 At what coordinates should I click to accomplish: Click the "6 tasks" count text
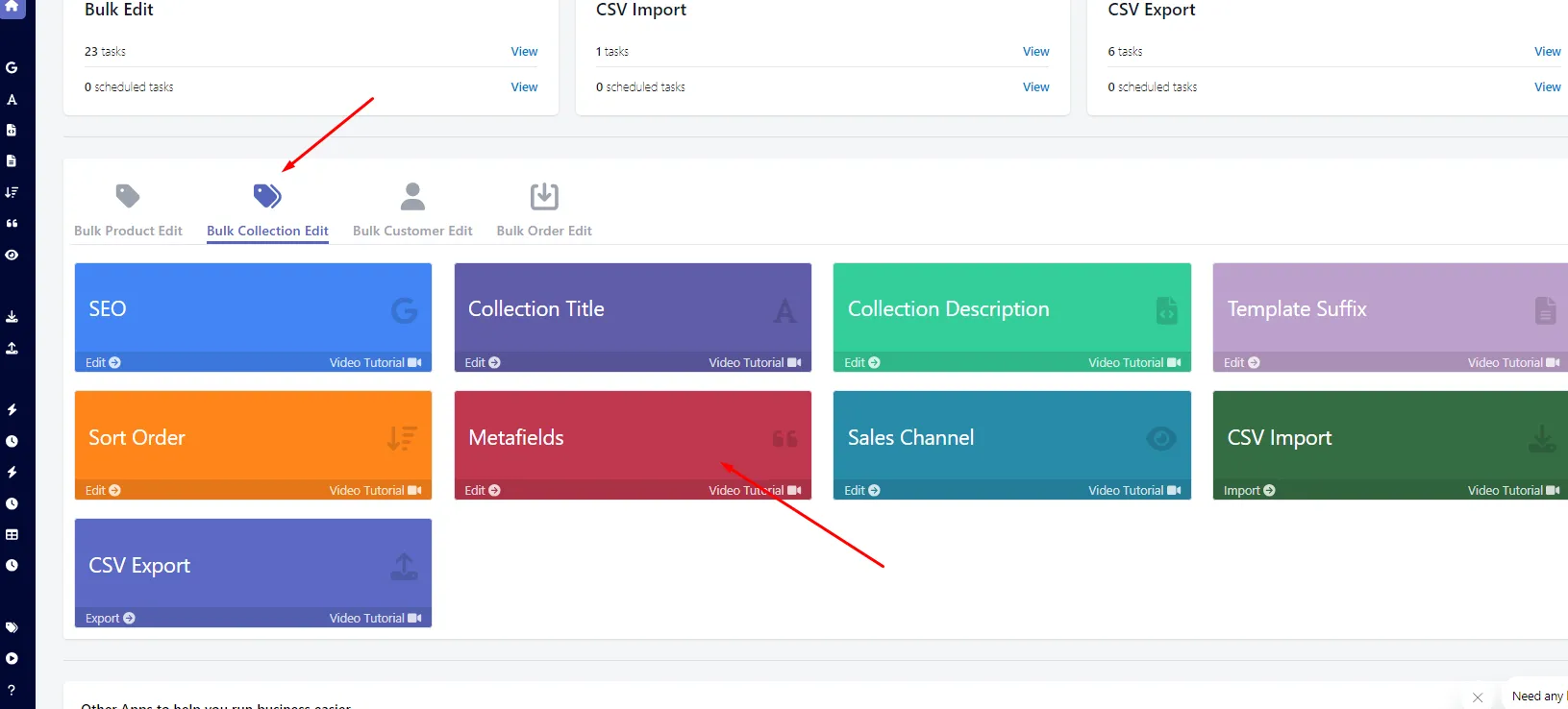pyautogui.click(x=1125, y=51)
